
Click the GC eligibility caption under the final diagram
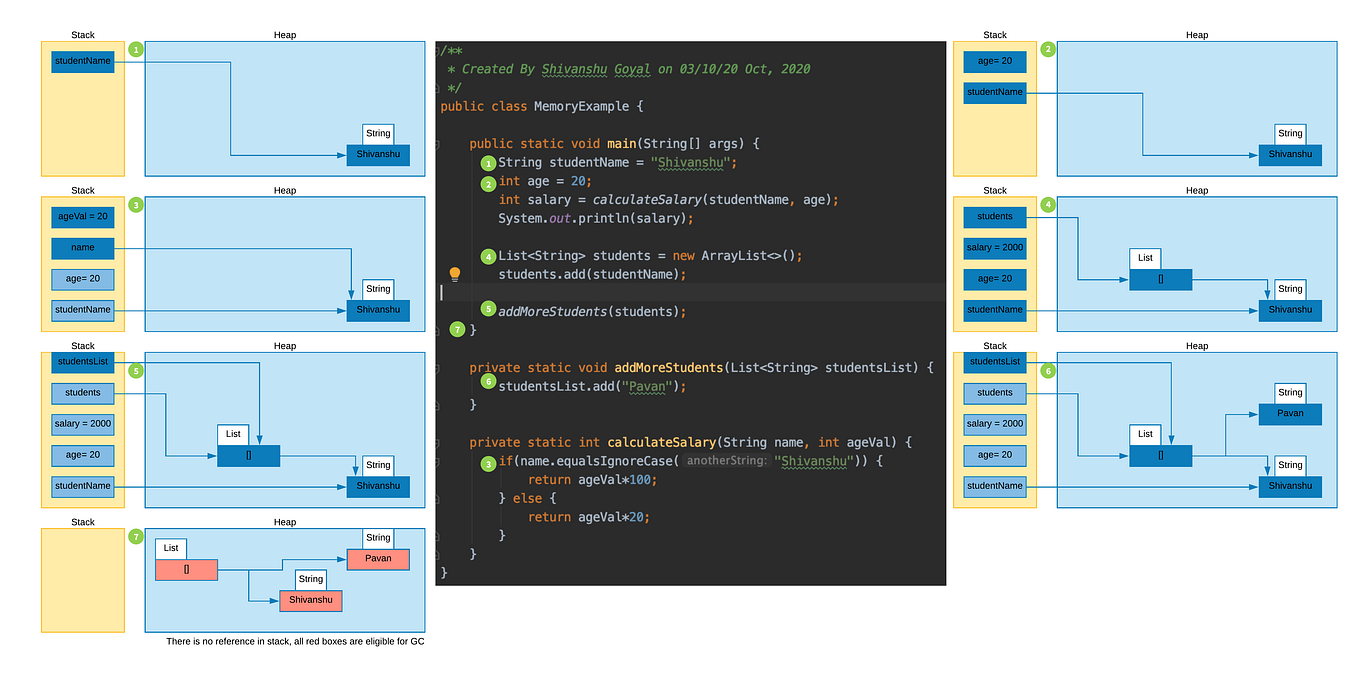294,641
